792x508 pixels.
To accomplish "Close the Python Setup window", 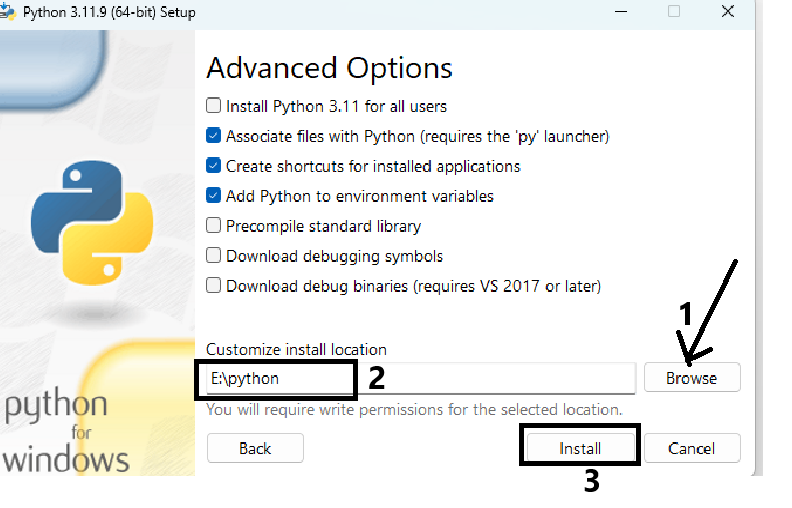I will pyautogui.click(x=730, y=12).
